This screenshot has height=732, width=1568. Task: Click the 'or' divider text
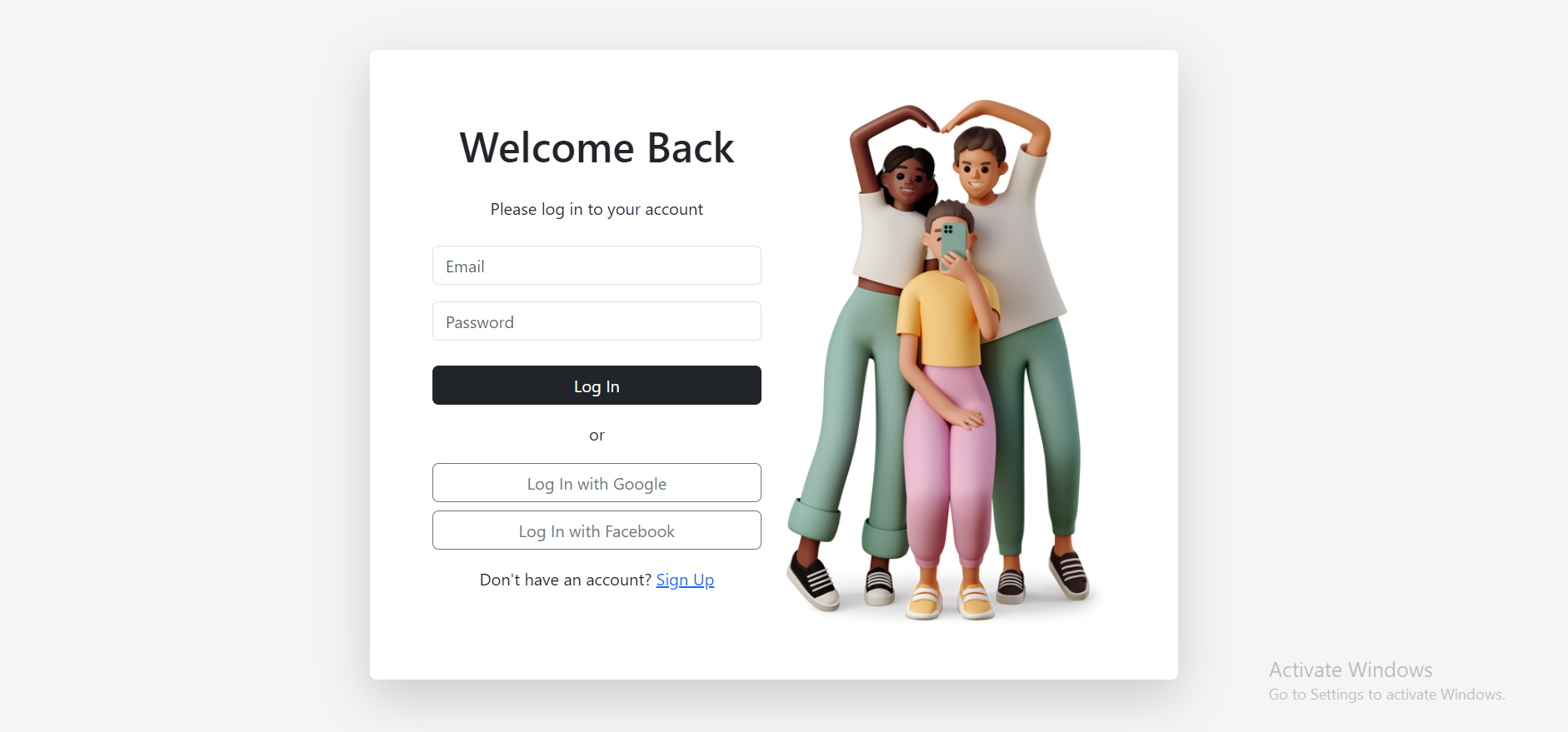click(x=597, y=436)
